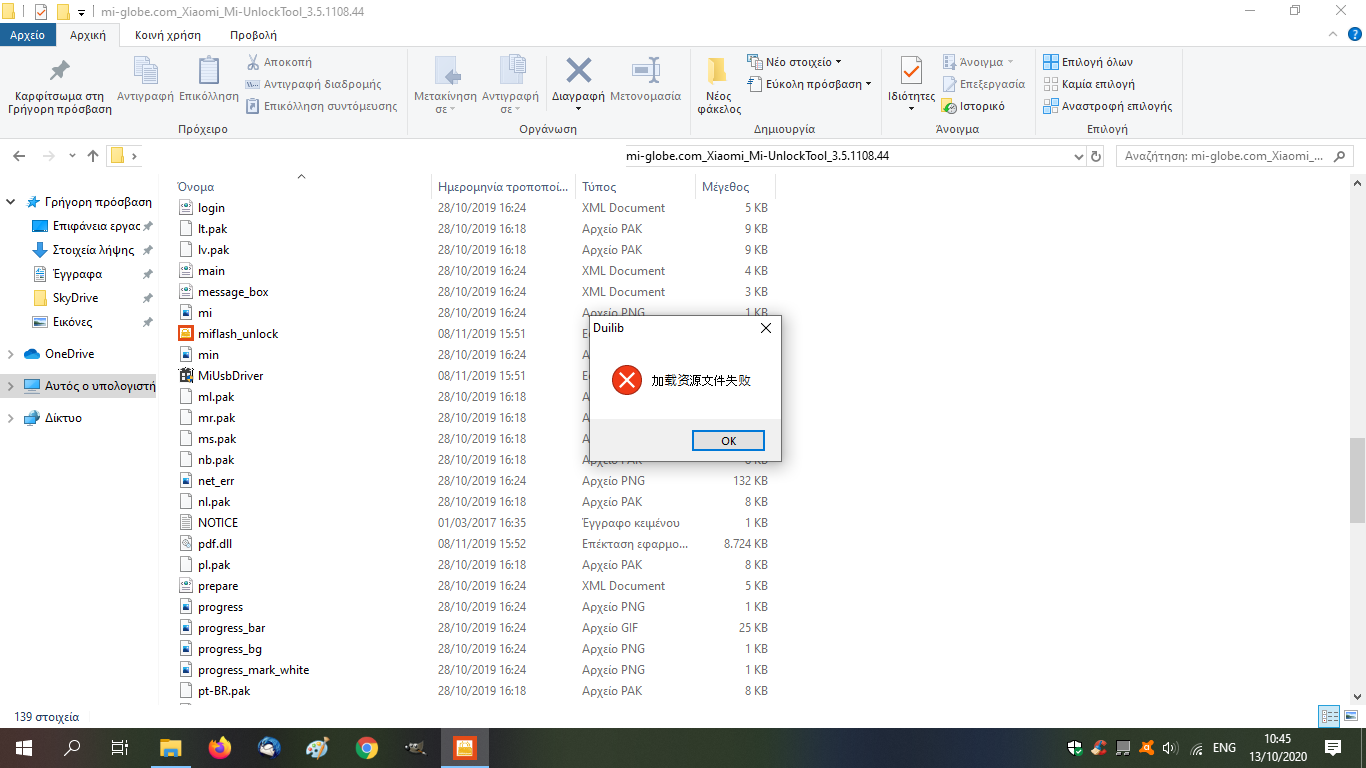Click the search box in Explorer
Screen dimensions: 1366x768
(1225, 157)
